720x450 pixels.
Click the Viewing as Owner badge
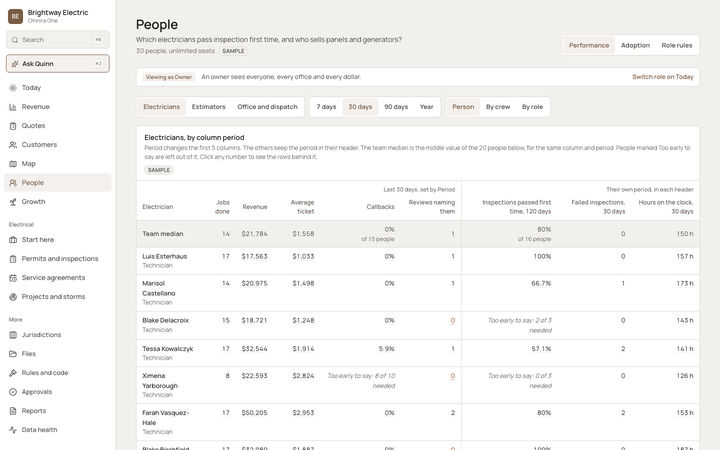pos(169,77)
